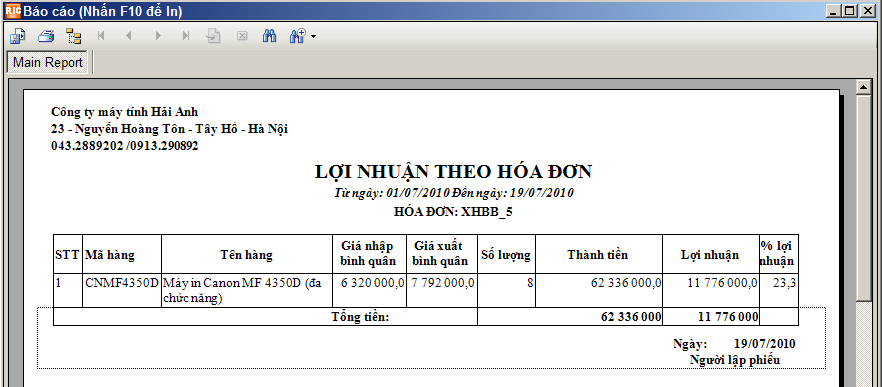
Task: Click company name Công ty máy tính Hải Anh
Action: coord(124,112)
